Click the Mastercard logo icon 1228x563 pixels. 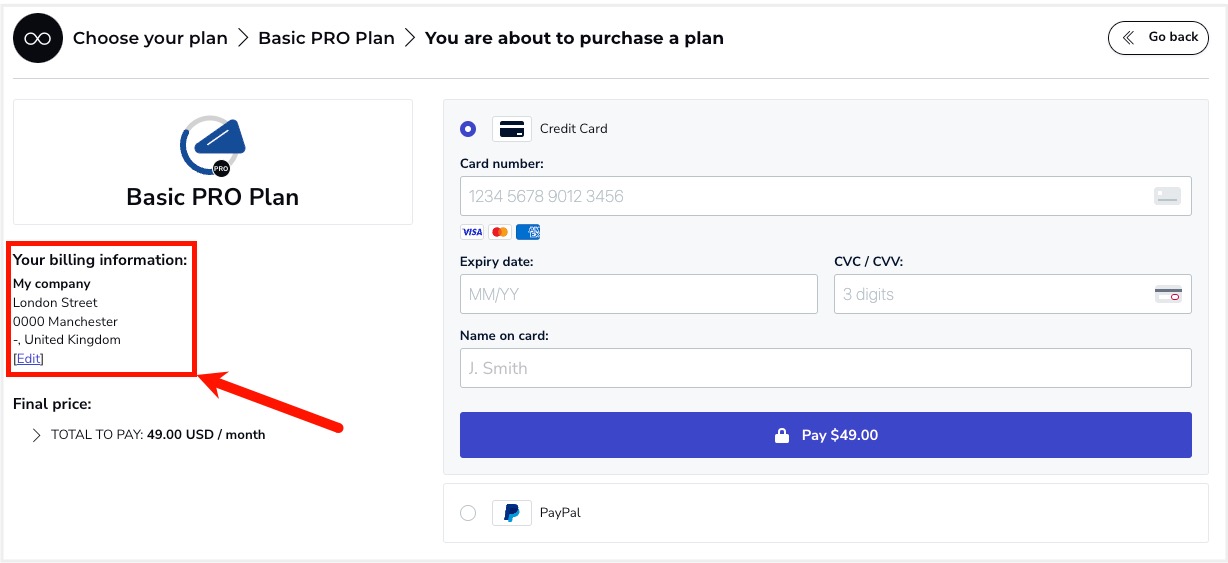[500, 232]
